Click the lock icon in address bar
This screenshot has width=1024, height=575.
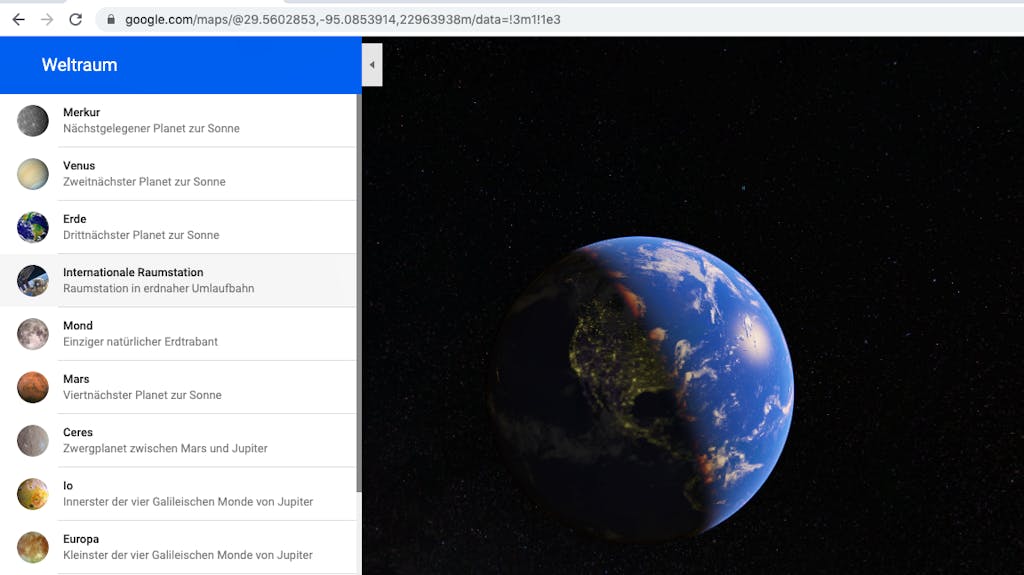[111, 20]
